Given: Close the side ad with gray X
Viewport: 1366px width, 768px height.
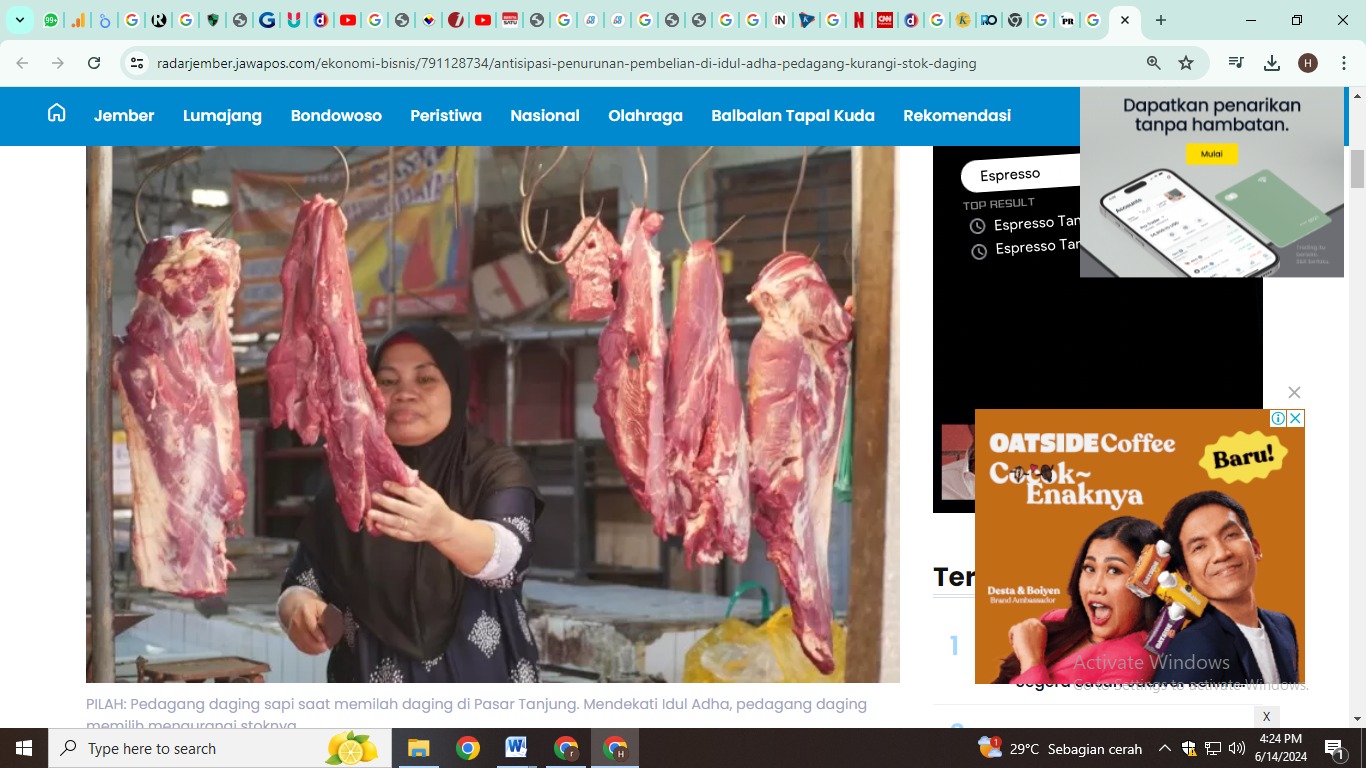Looking at the screenshot, I should click(1294, 393).
